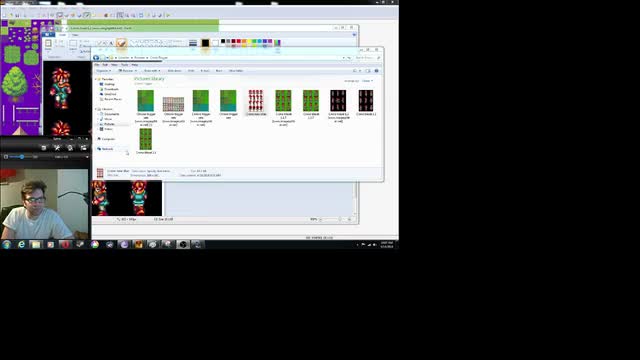The width and height of the screenshot is (640, 360).
Task: Click Paint's Color 1 black box
Action: pyautogui.click(x=205, y=43)
